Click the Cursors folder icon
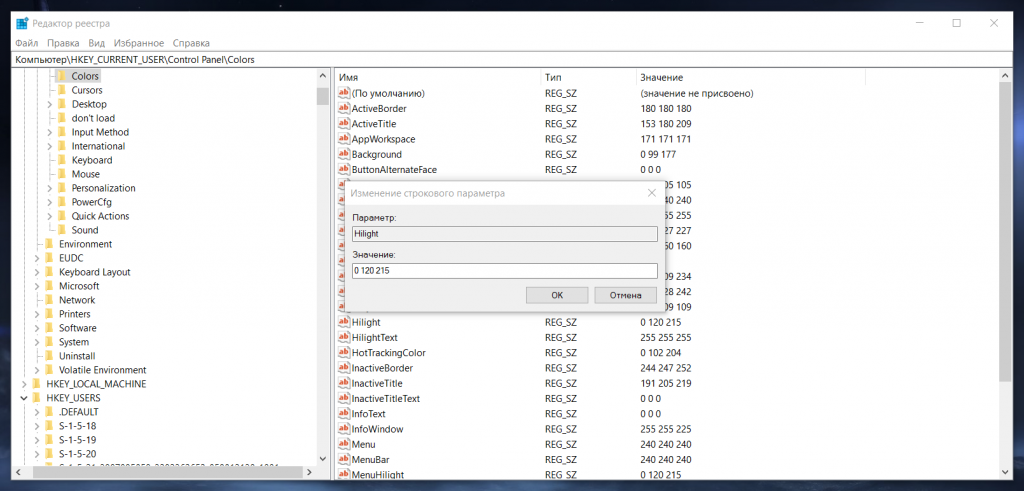 [x=62, y=90]
